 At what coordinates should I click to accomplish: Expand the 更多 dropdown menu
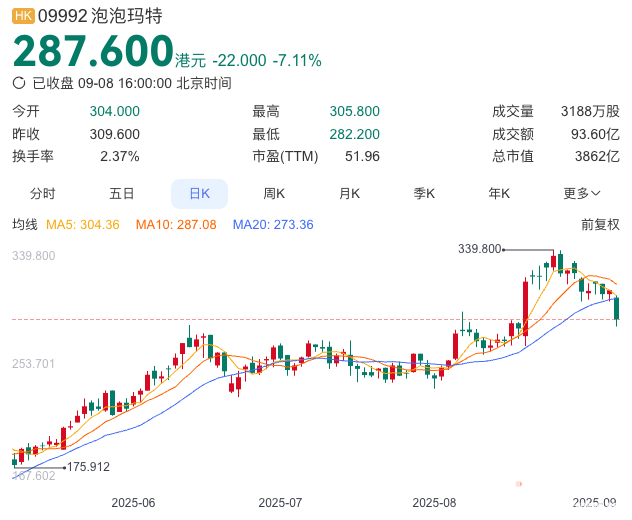[x=582, y=193]
